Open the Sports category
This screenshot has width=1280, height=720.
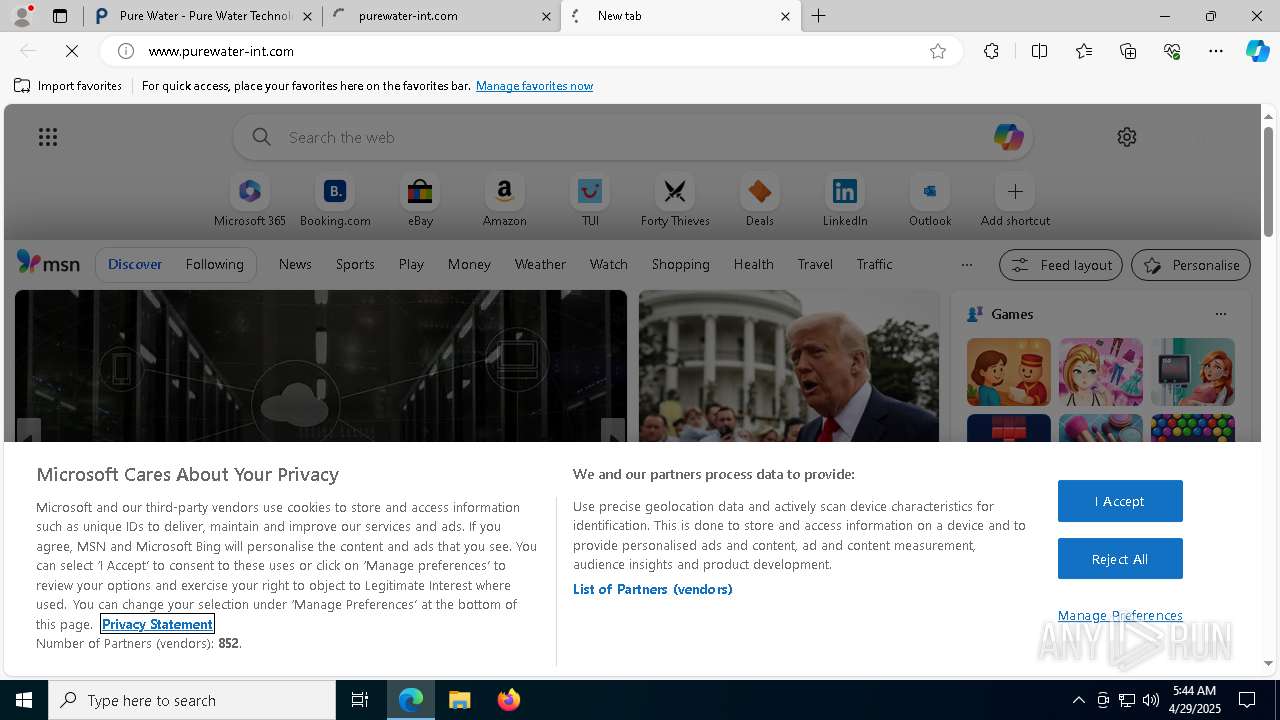[x=355, y=264]
